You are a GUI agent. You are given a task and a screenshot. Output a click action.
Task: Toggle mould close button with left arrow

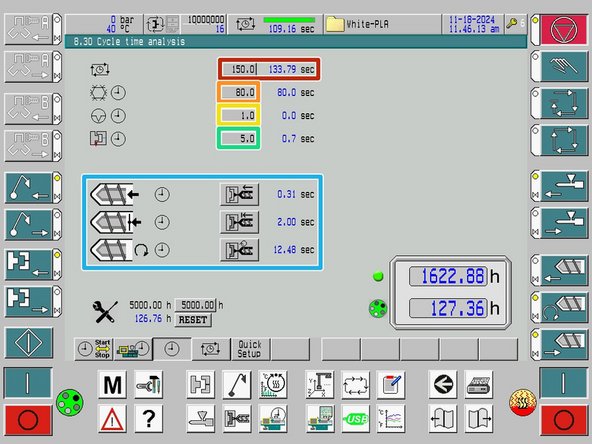click(29, 264)
